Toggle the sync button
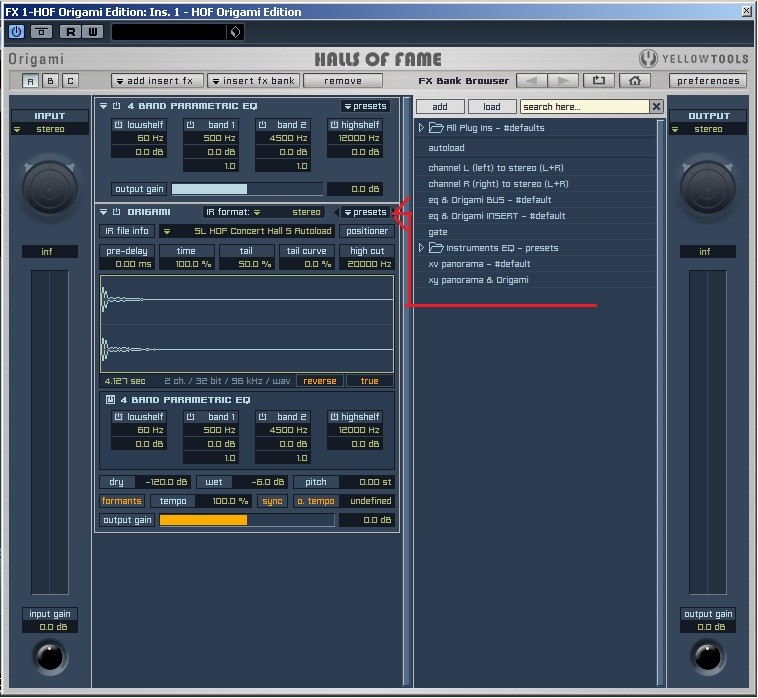 (x=272, y=501)
